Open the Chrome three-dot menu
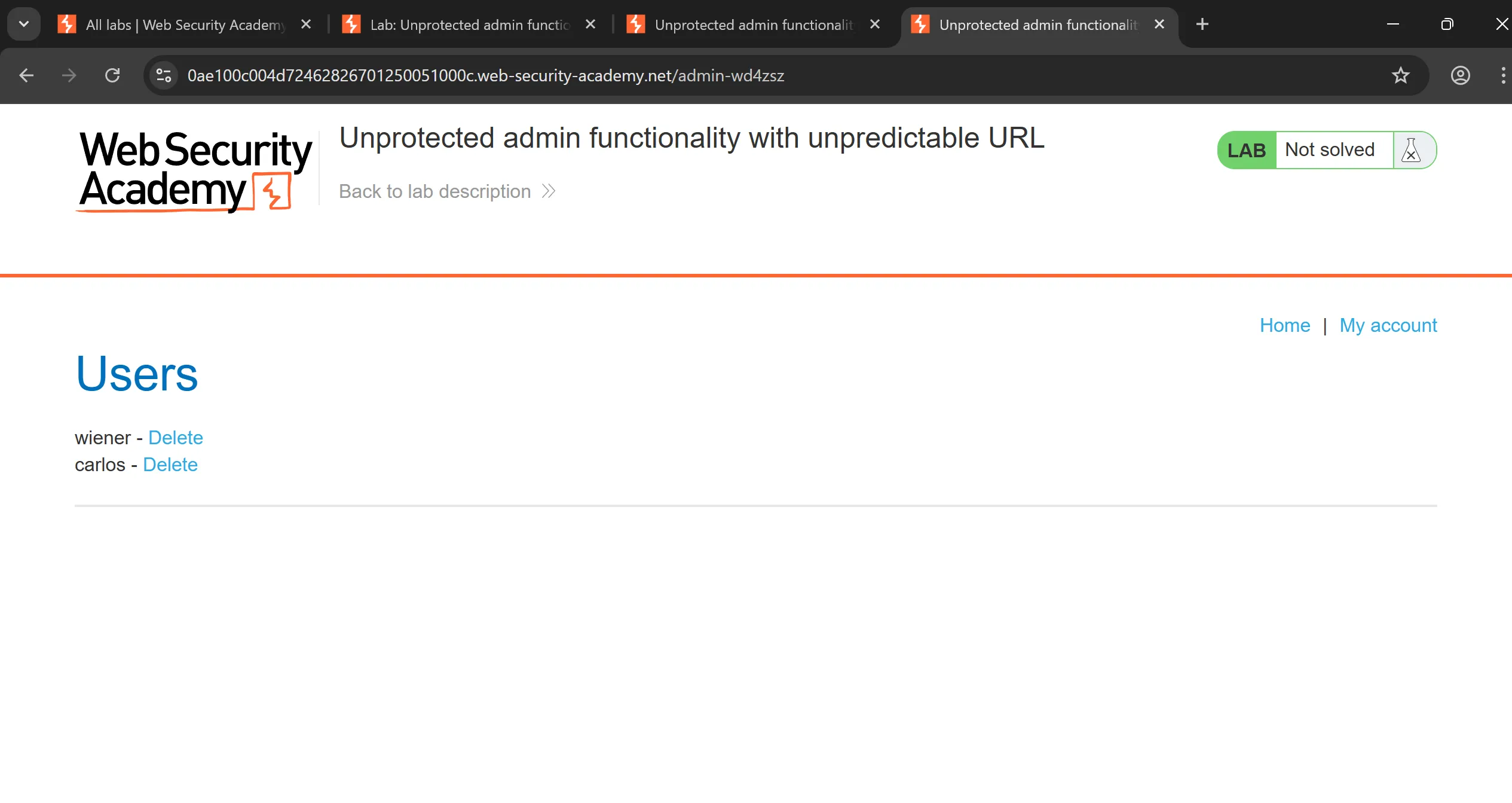The height and width of the screenshot is (803, 1512). point(1502,75)
